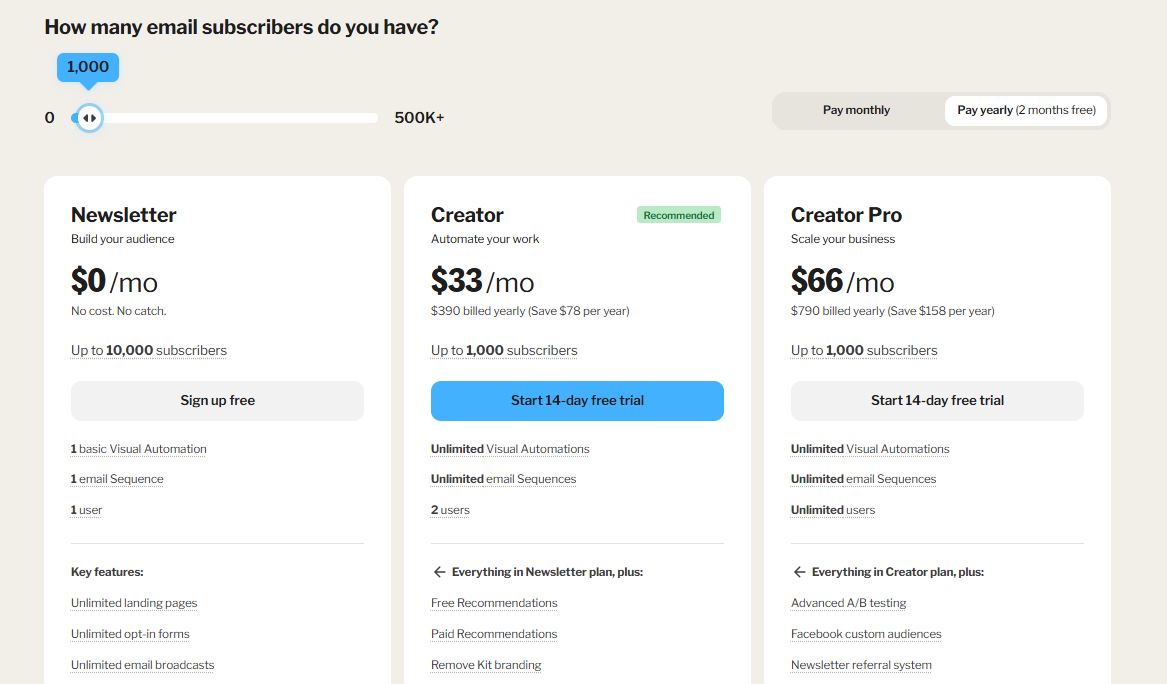This screenshot has height=684, width=1167.
Task: Click the Recommended badge on the Creator plan
Action: [679, 215]
